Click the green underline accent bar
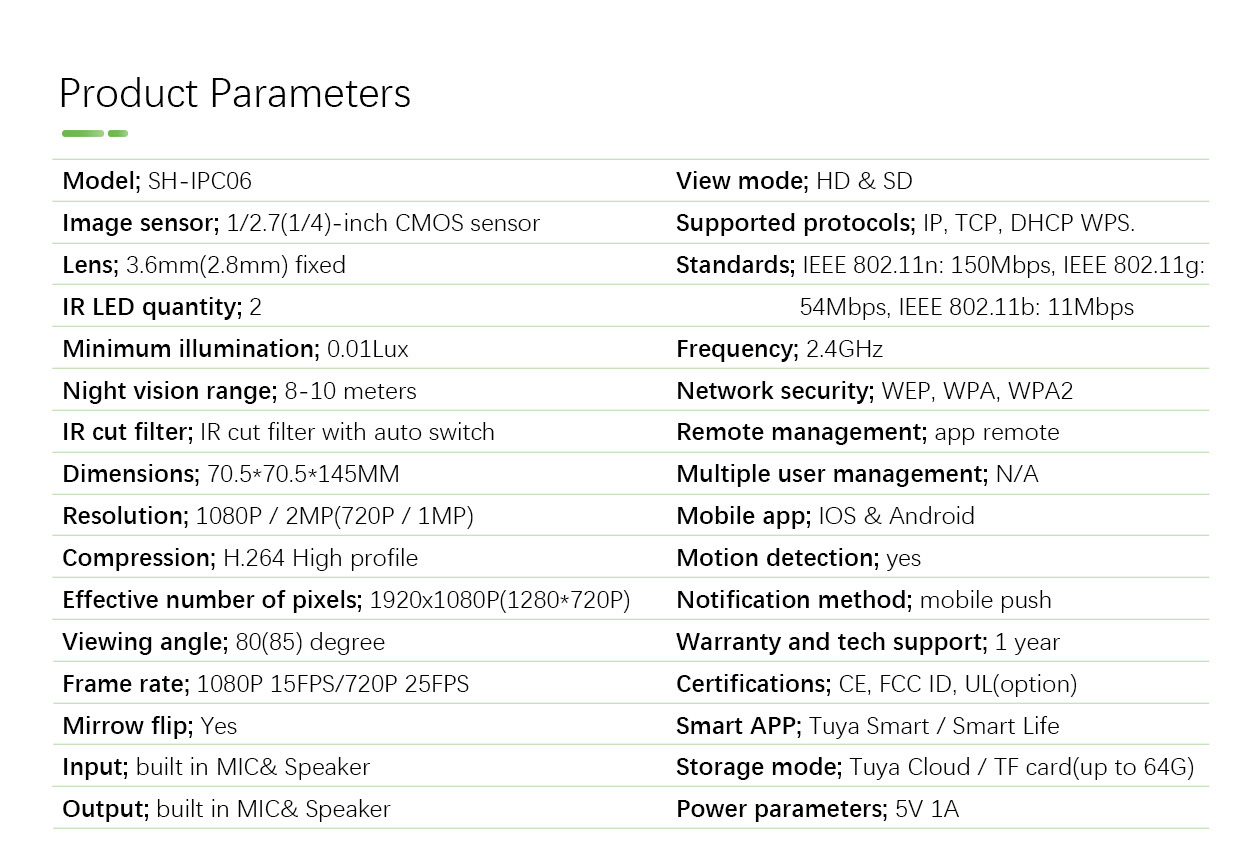Screen dimensions: 1260x860 click(95, 133)
